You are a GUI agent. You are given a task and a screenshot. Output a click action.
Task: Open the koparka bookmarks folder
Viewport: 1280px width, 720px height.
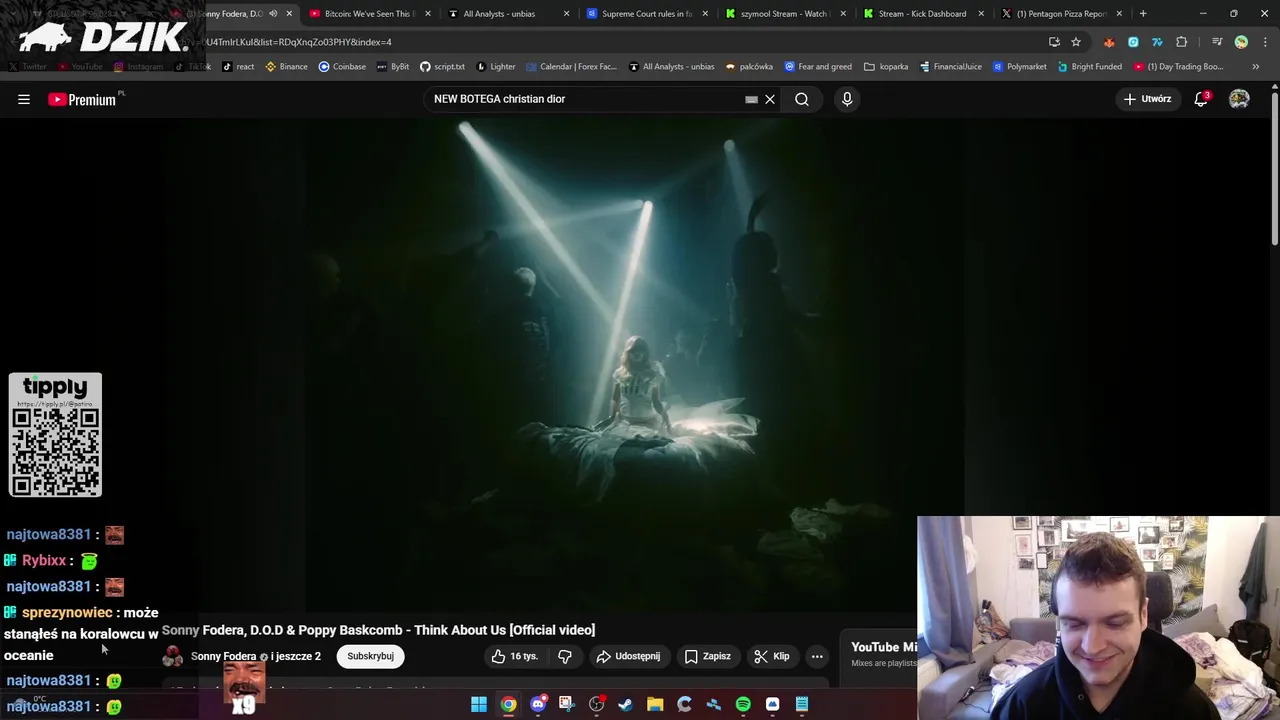886,67
